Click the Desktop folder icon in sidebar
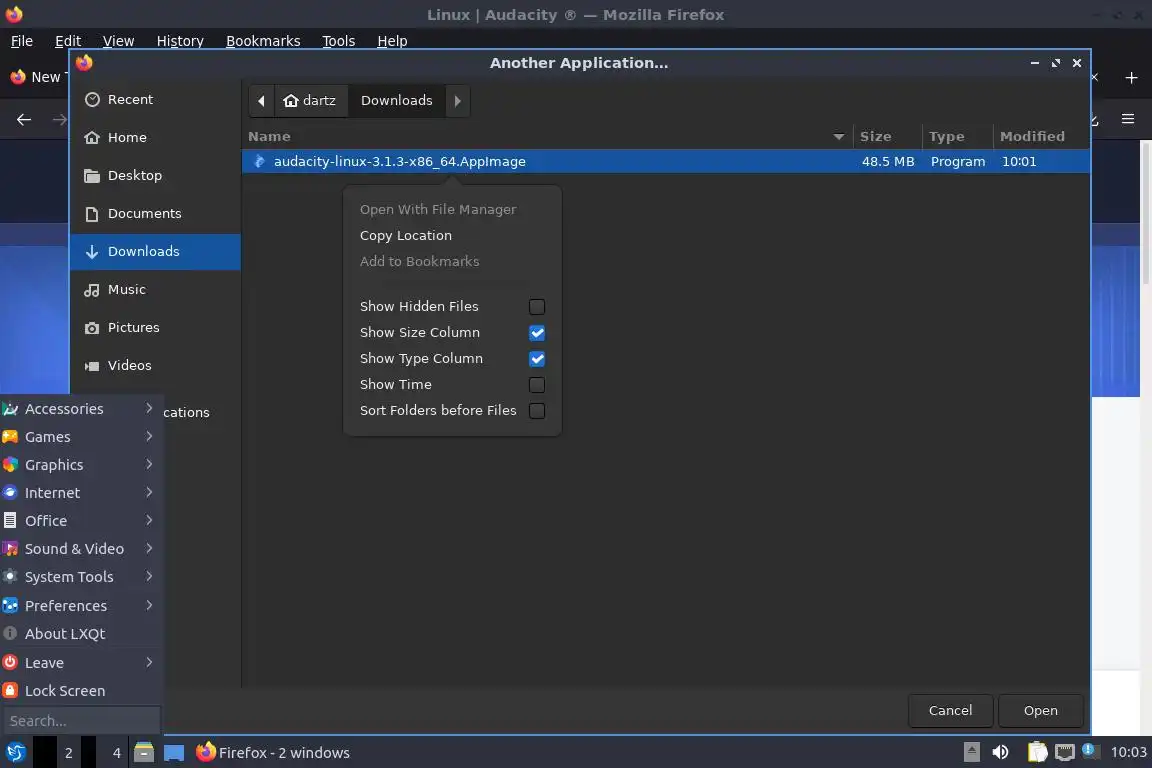The height and width of the screenshot is (768, 1152). pos(92,176)
